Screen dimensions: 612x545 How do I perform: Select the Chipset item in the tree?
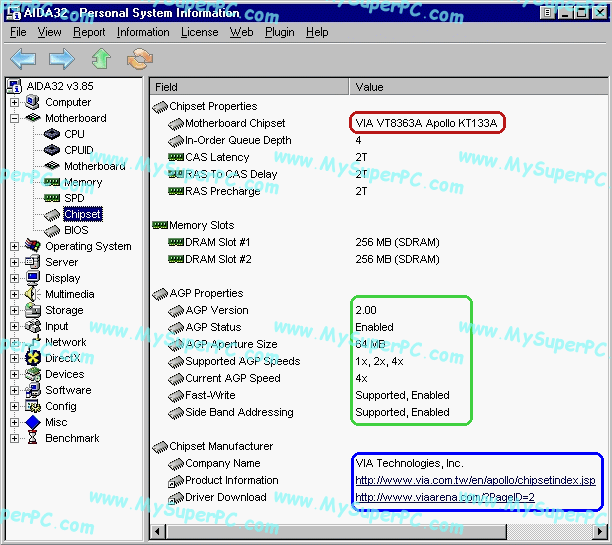(83, 214)
